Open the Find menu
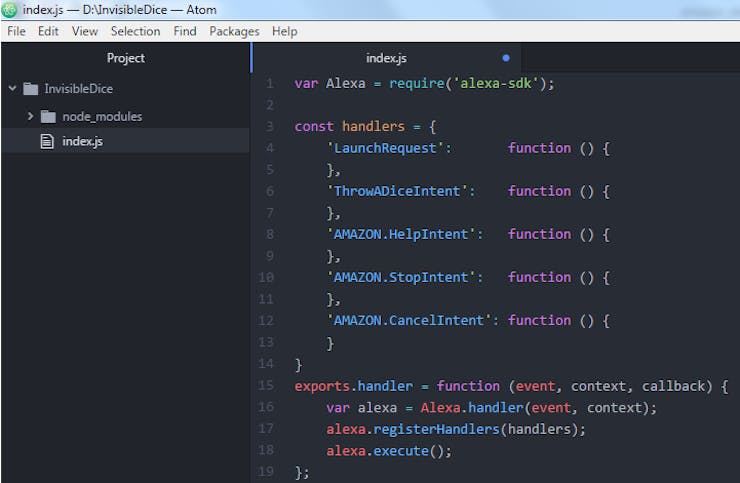This screenshot has height=483, width=740. (185, 31)
